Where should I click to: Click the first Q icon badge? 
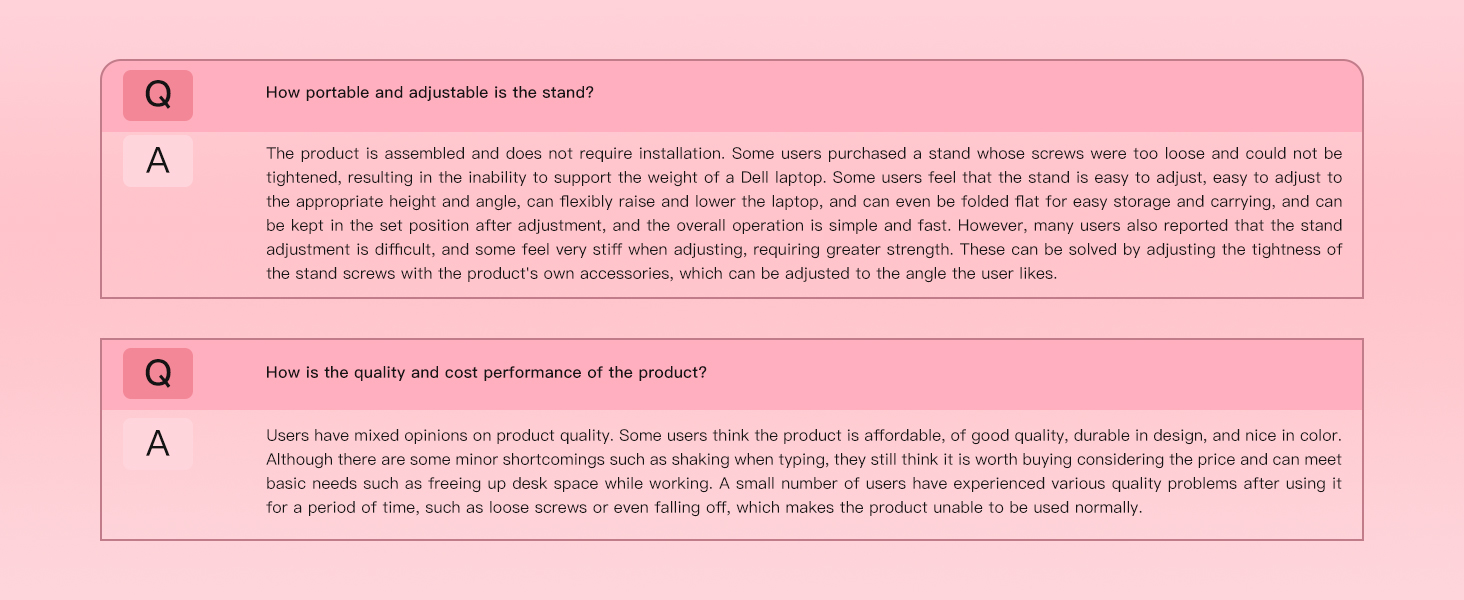(x=158, y=95)
